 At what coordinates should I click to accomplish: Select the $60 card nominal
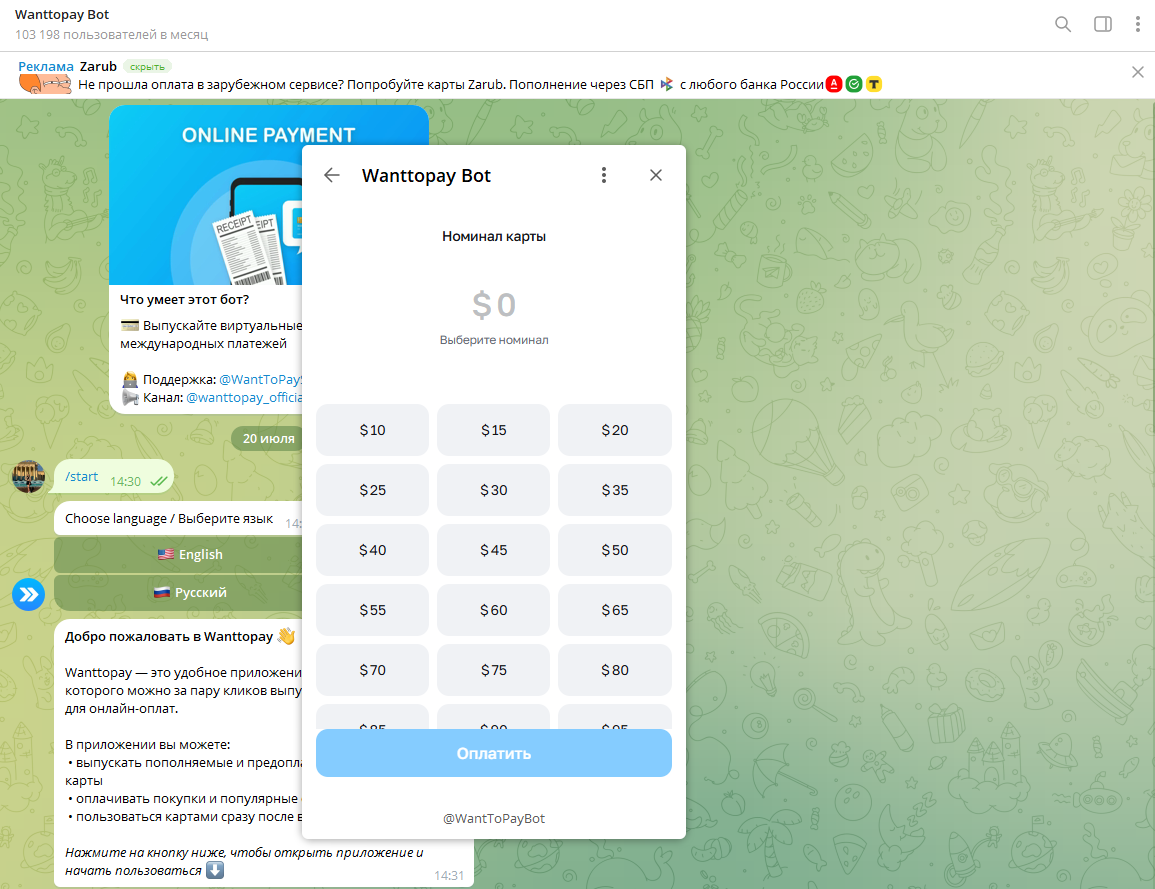[494, 610]
